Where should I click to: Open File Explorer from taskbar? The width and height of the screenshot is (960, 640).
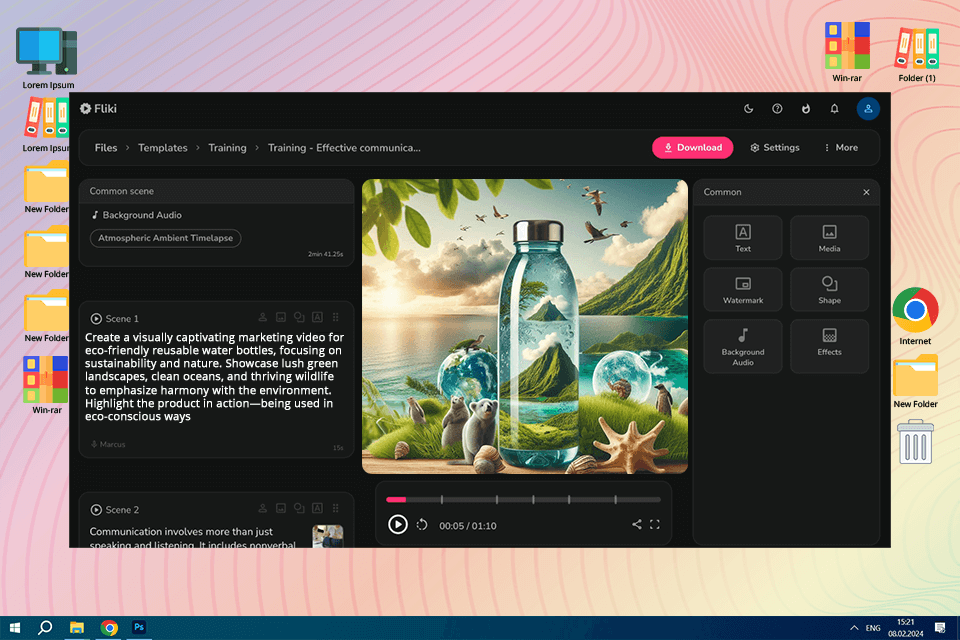[77, 627]
